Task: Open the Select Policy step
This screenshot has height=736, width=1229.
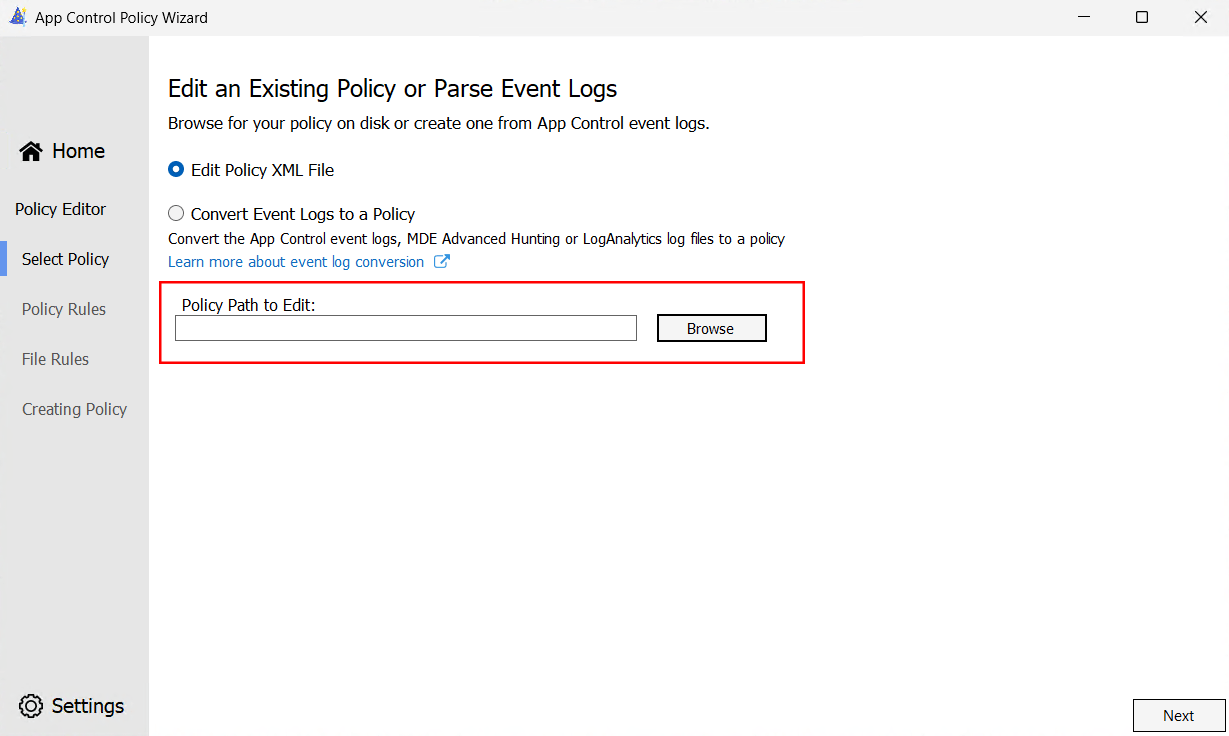Action: click(65, 259)
